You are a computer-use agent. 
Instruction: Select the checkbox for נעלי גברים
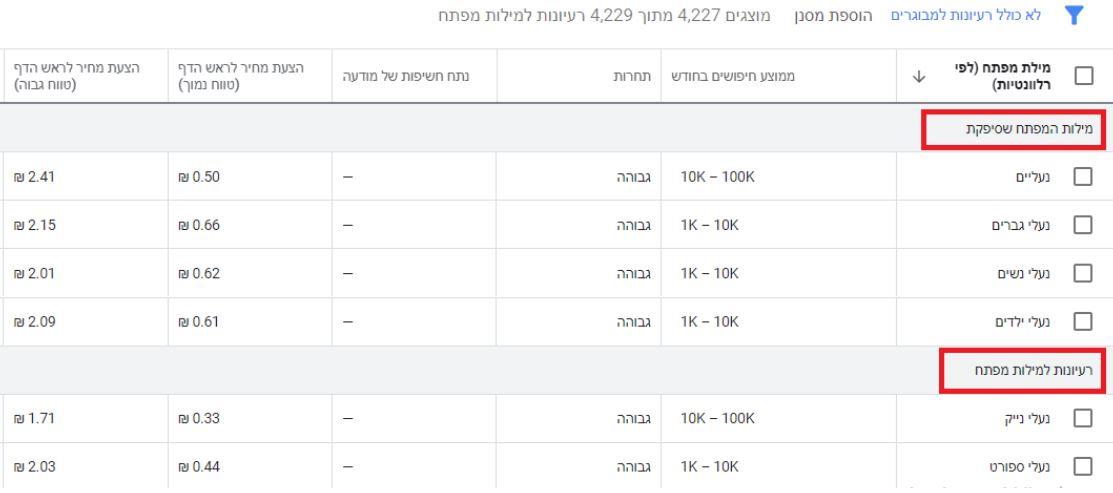1082,225
